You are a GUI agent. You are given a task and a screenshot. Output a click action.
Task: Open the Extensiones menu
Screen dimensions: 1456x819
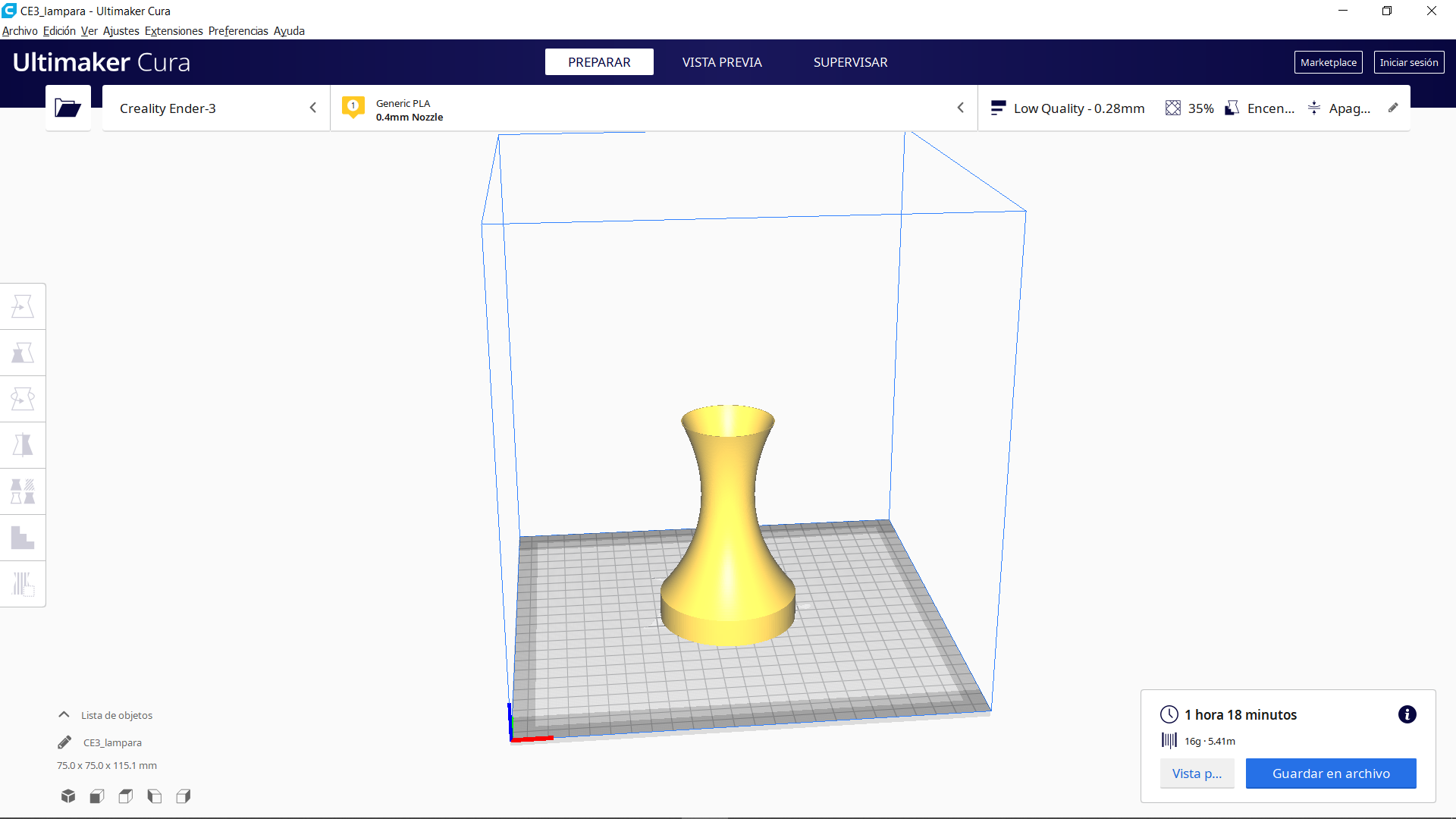click(x=173, y=30)
